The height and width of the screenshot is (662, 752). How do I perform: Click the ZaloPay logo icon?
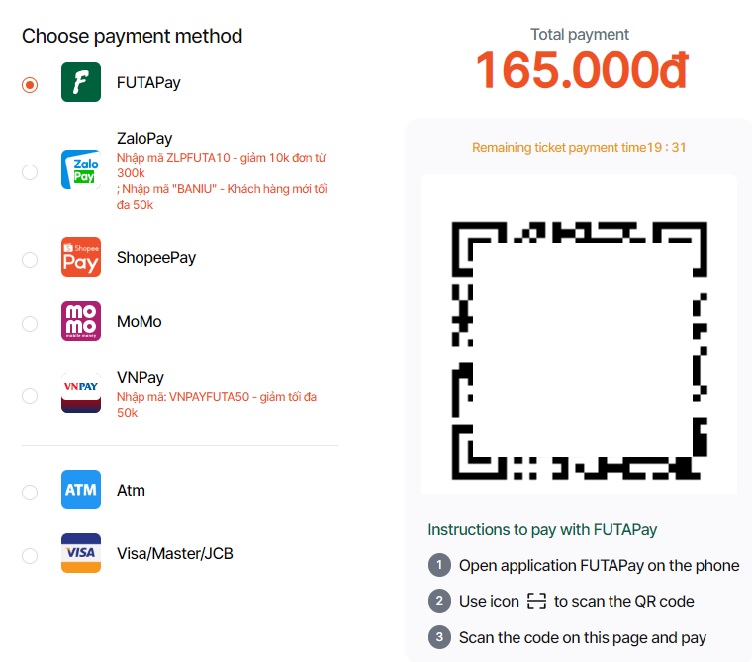(x=81, y=171)
